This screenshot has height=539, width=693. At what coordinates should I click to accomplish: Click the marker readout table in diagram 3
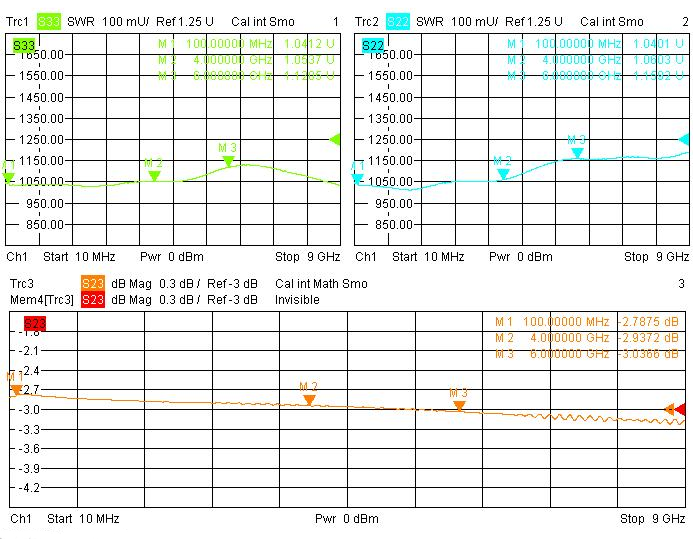[587, 338]
